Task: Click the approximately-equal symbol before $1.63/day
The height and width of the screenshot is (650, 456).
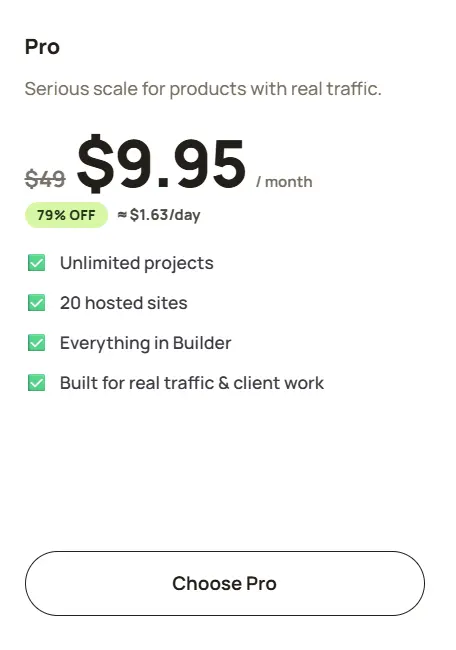Action: pos(122,215)
